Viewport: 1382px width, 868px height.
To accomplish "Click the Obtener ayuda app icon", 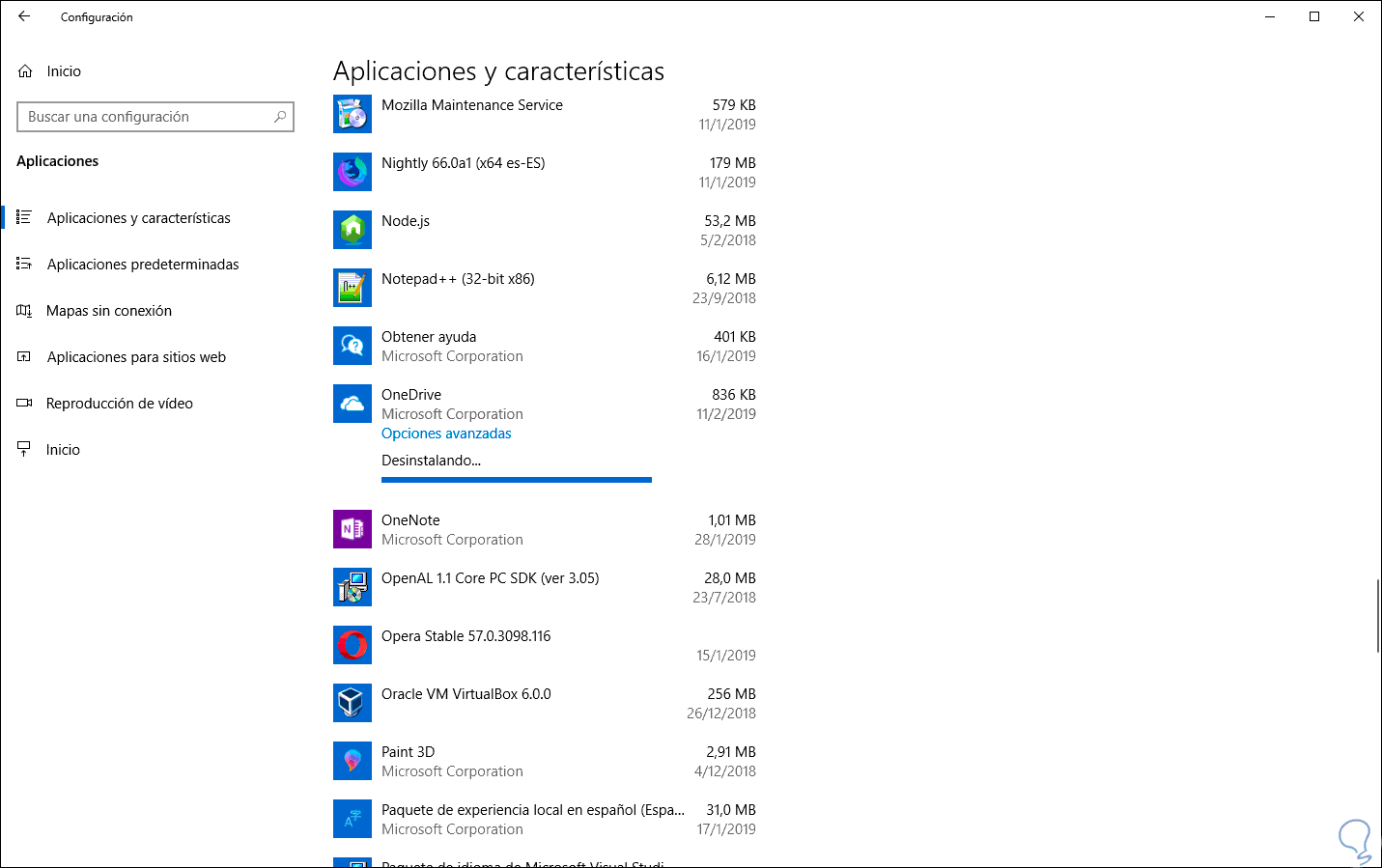I will 353,346.
